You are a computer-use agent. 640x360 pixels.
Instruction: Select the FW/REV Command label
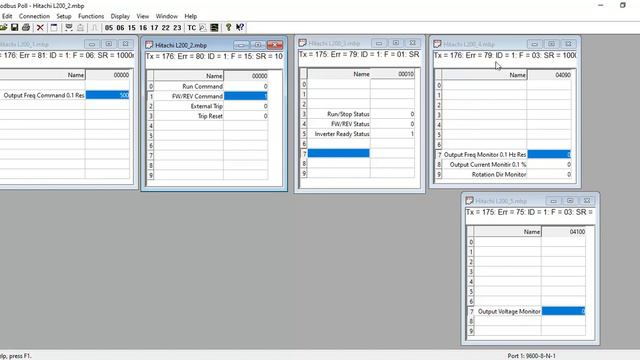click(x=197, y=96)
